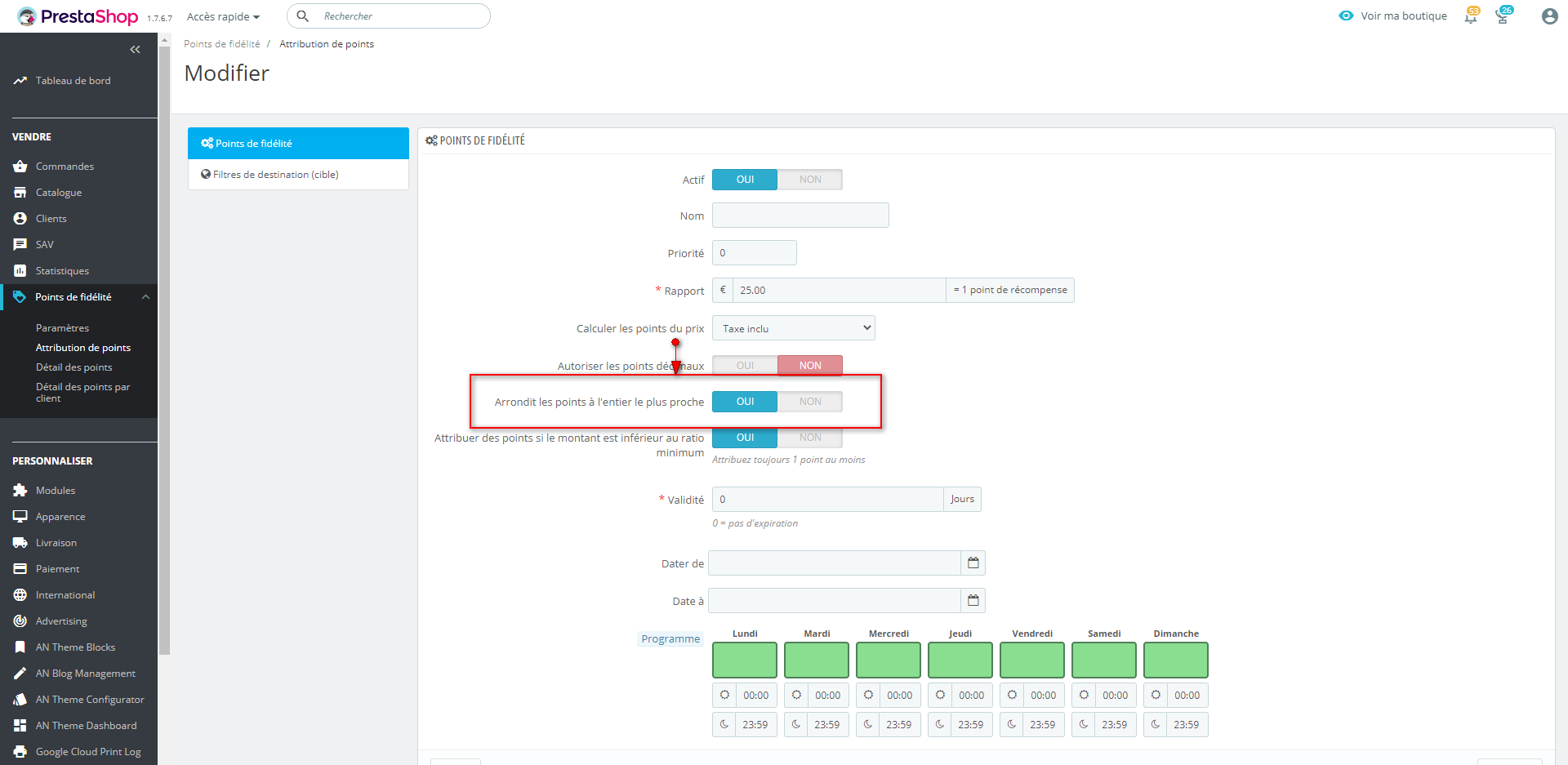Click the Lundi 00:00 start time field
The width and height of the screenshot is (1568, 765).
756,696
